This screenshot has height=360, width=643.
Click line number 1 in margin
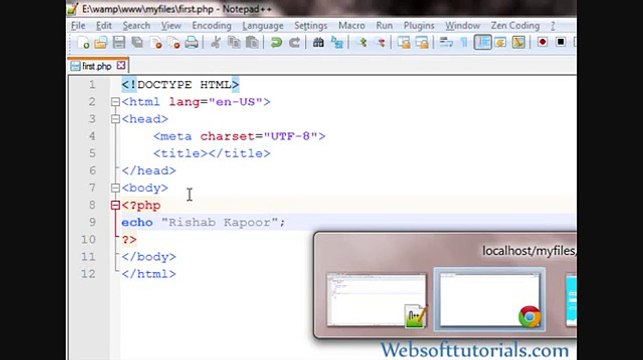pos(92,85)
